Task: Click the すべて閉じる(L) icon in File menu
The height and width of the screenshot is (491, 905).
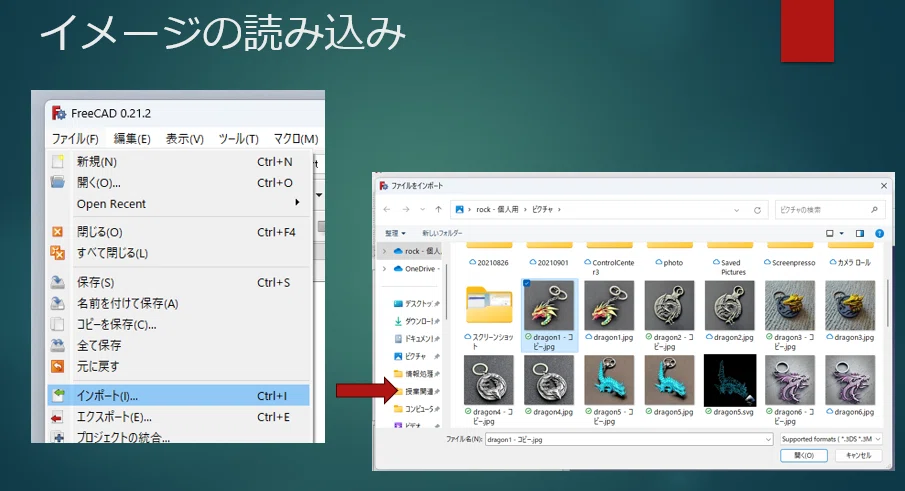Action: (x=58, y=253)
